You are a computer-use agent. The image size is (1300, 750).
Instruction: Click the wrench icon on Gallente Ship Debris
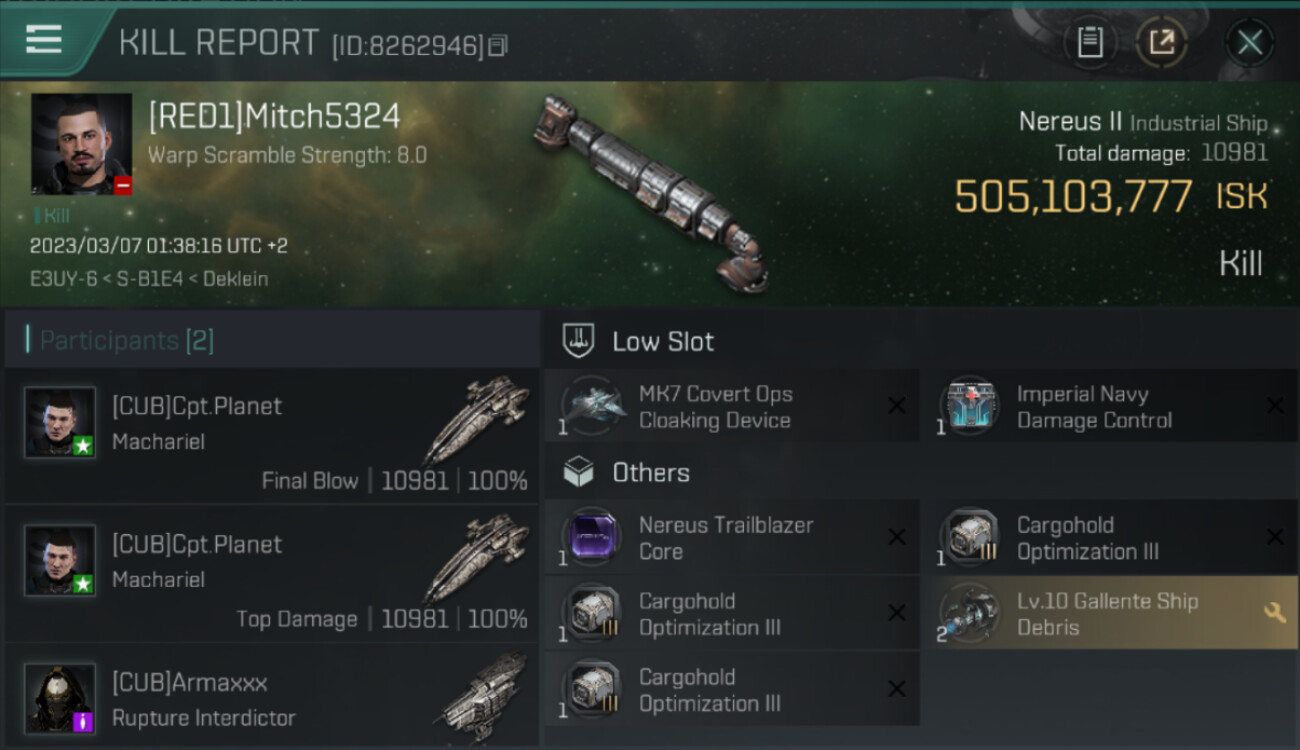click(1275, 613)
